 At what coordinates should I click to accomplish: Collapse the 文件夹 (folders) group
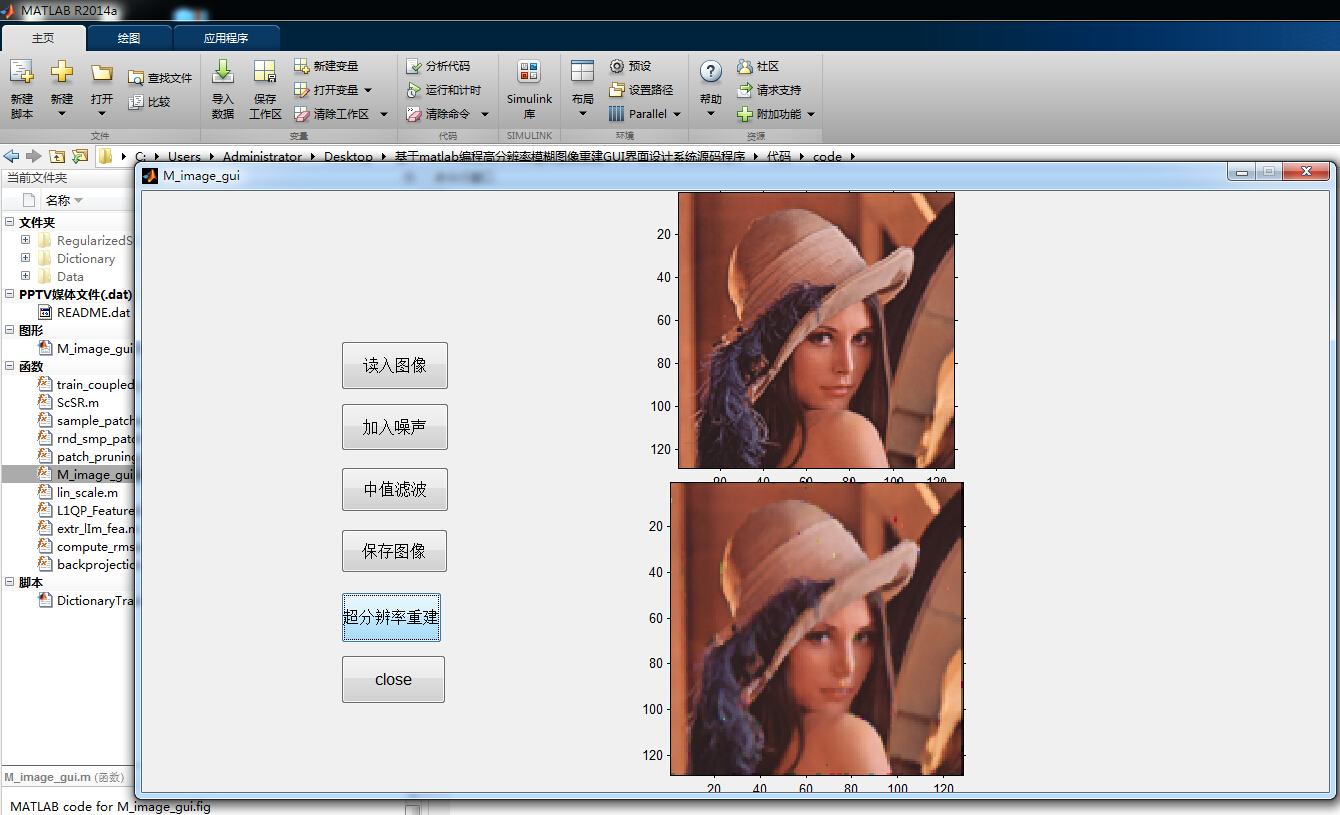point(9,222)
